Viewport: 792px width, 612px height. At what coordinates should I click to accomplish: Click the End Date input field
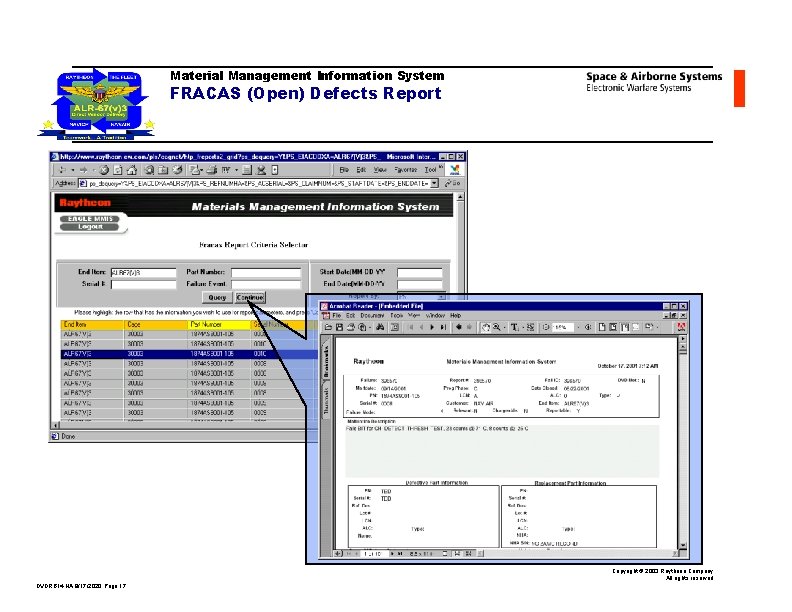click(420, 284)
